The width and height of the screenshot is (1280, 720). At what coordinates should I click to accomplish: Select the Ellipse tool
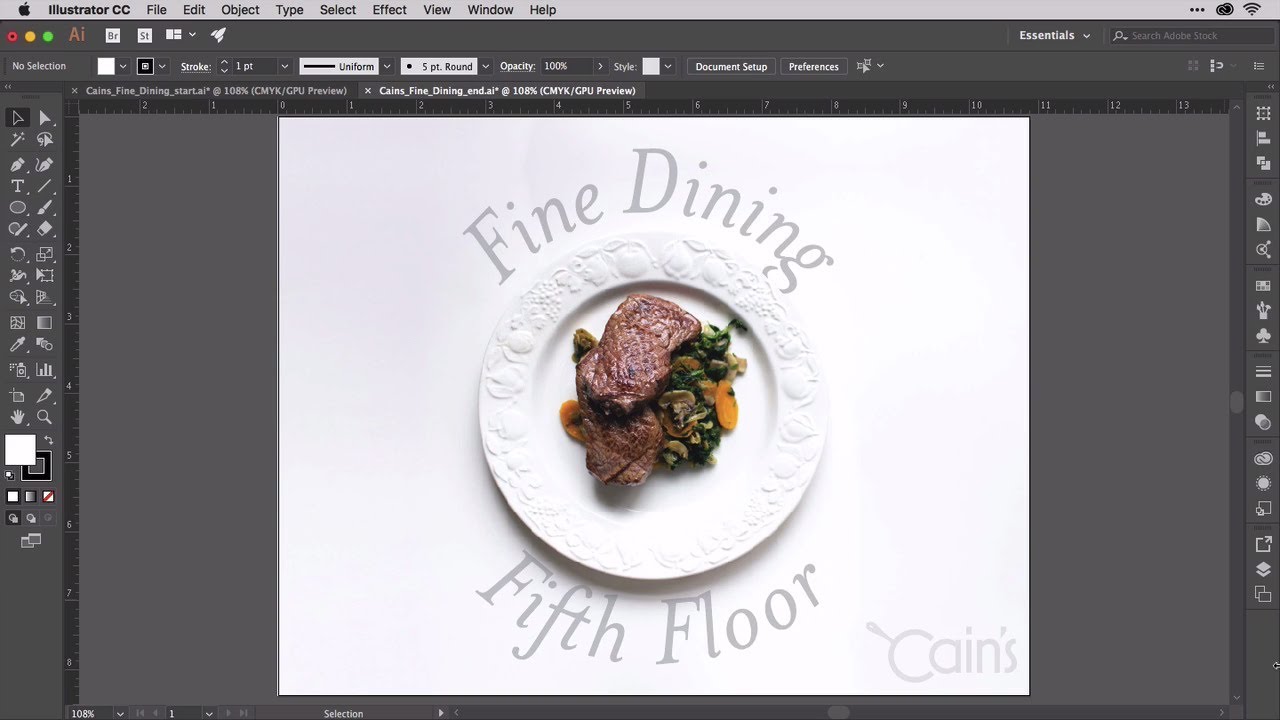click(17, 208)
